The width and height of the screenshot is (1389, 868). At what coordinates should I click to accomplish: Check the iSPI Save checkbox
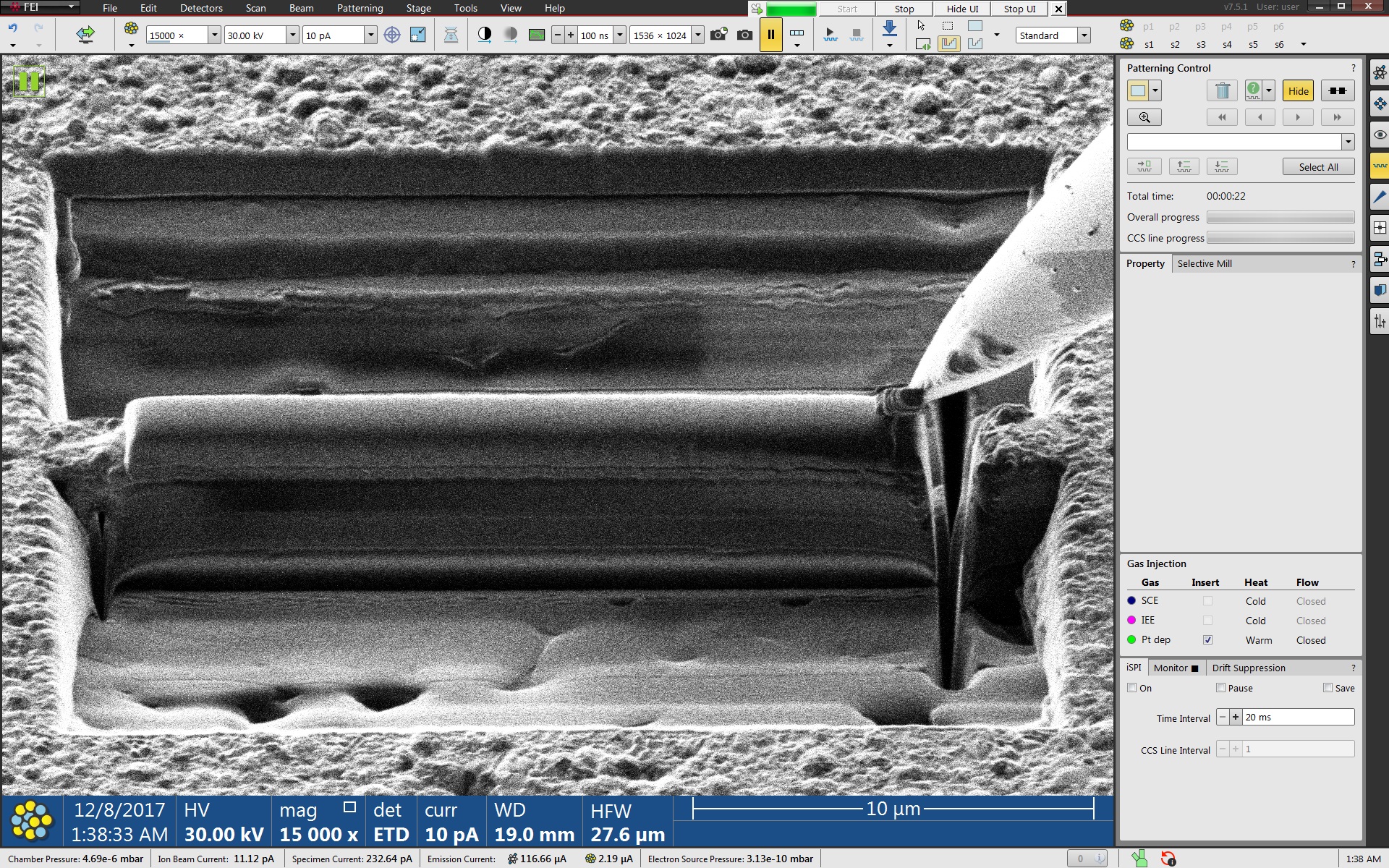1328,688
